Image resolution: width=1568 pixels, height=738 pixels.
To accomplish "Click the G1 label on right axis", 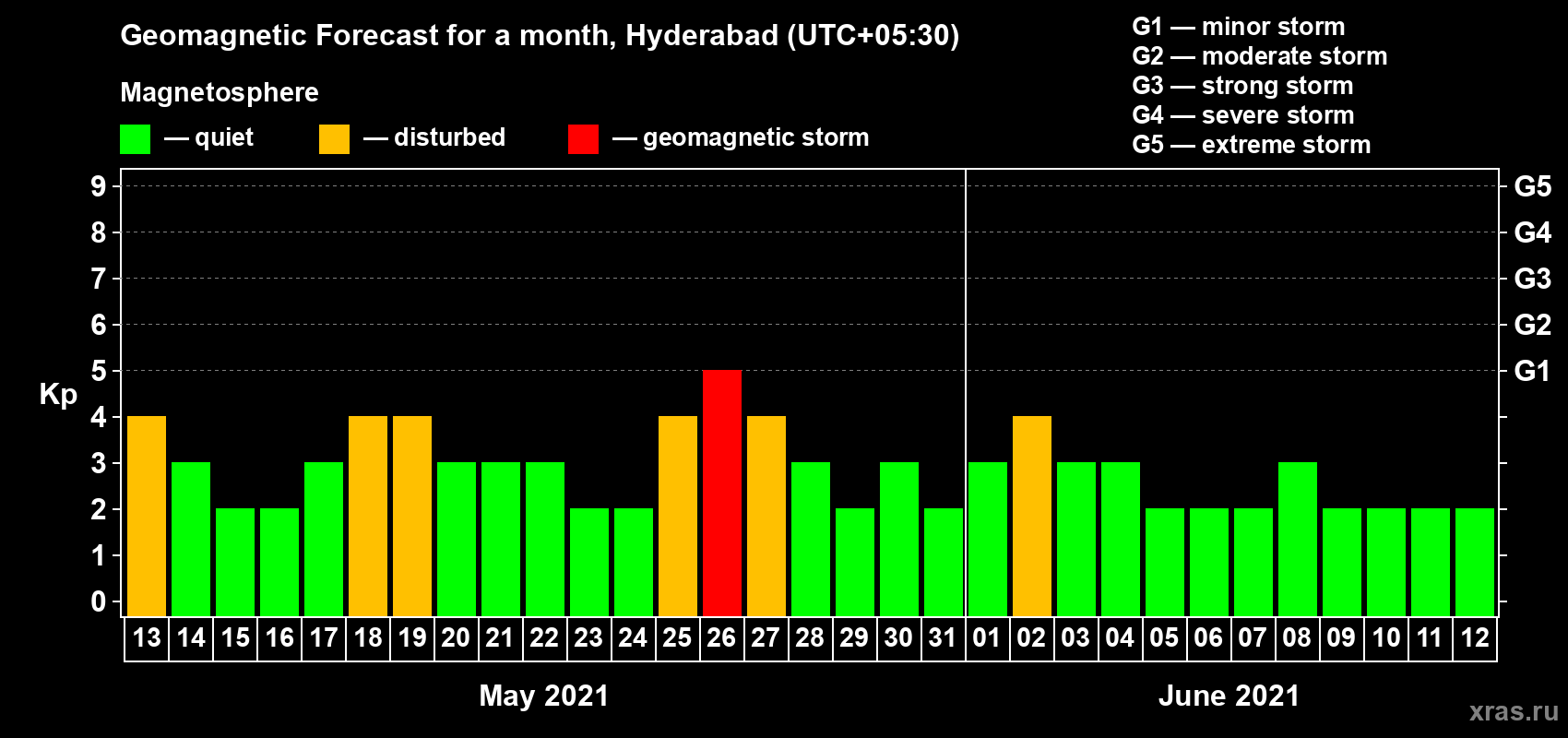I will (1533, 371).
